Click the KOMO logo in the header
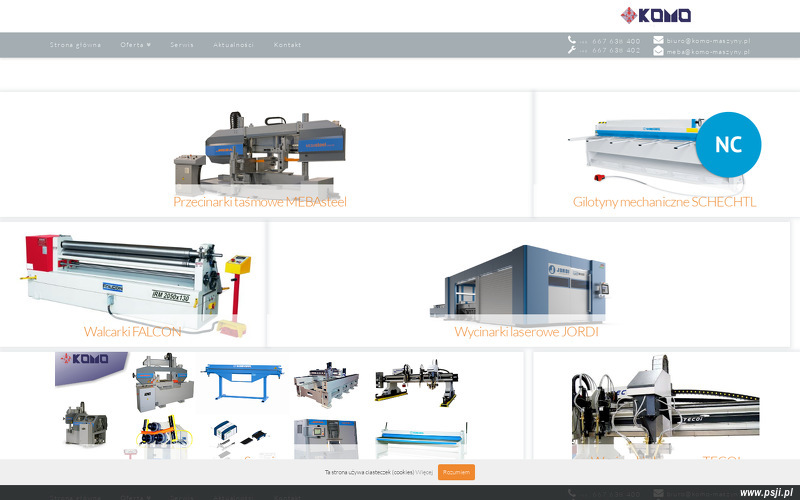Screen dimensions: 800x500 tap(656, 15)
